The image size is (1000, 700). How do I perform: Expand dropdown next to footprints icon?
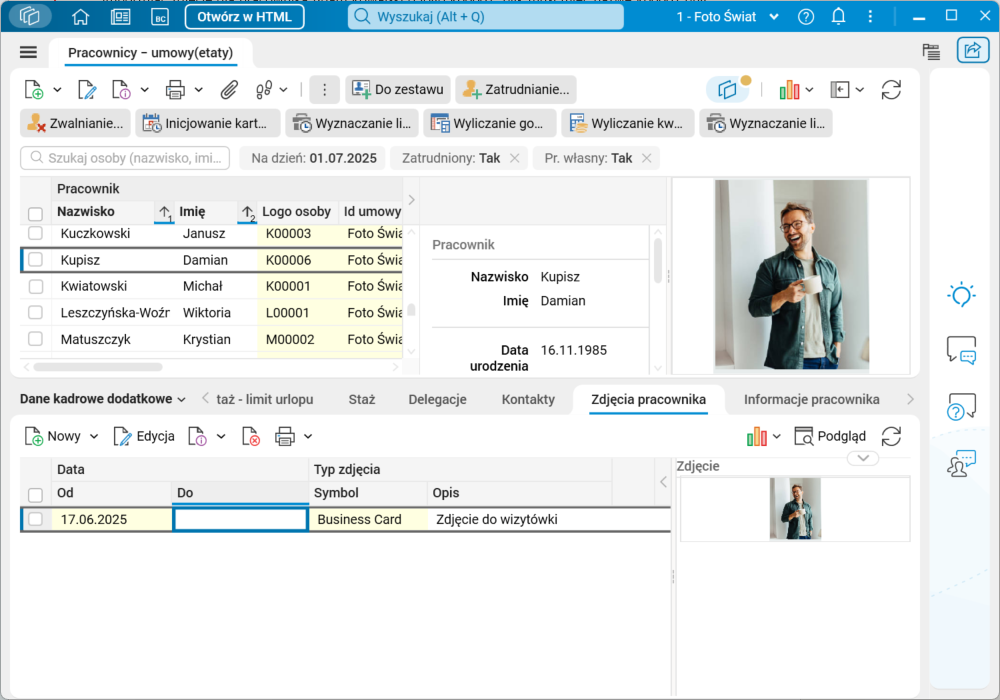point(283,90)
